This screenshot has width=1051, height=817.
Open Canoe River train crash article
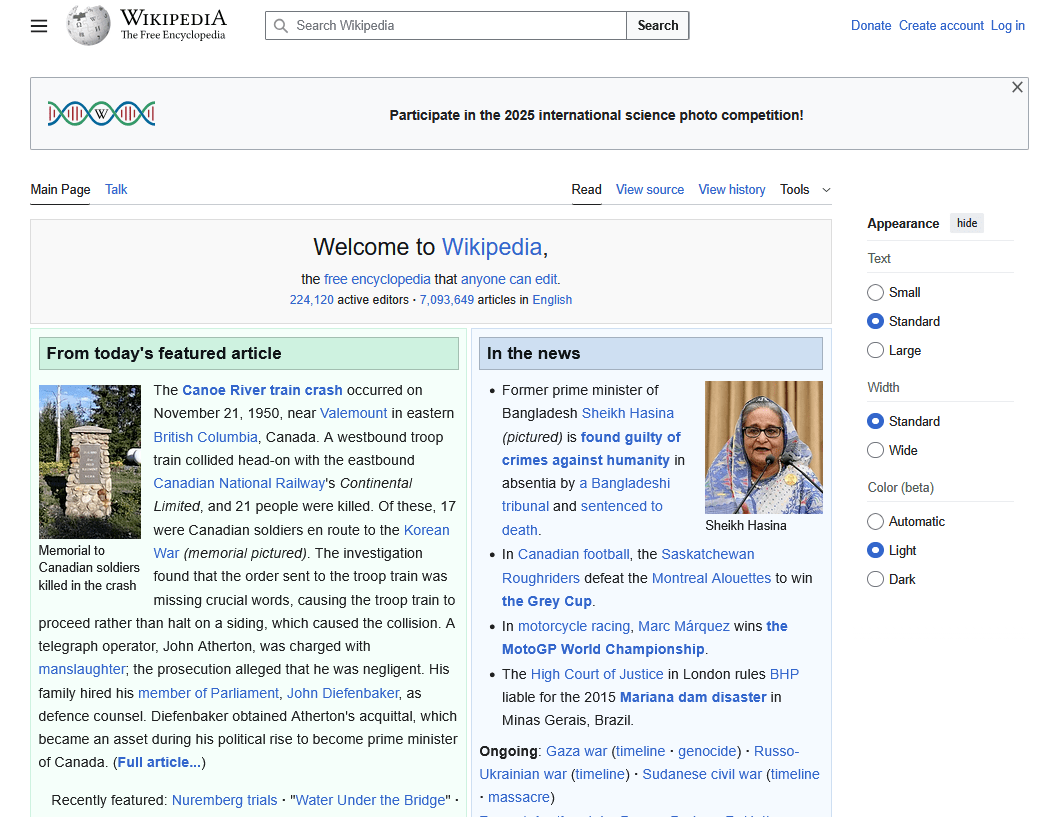tap(262, 390)
